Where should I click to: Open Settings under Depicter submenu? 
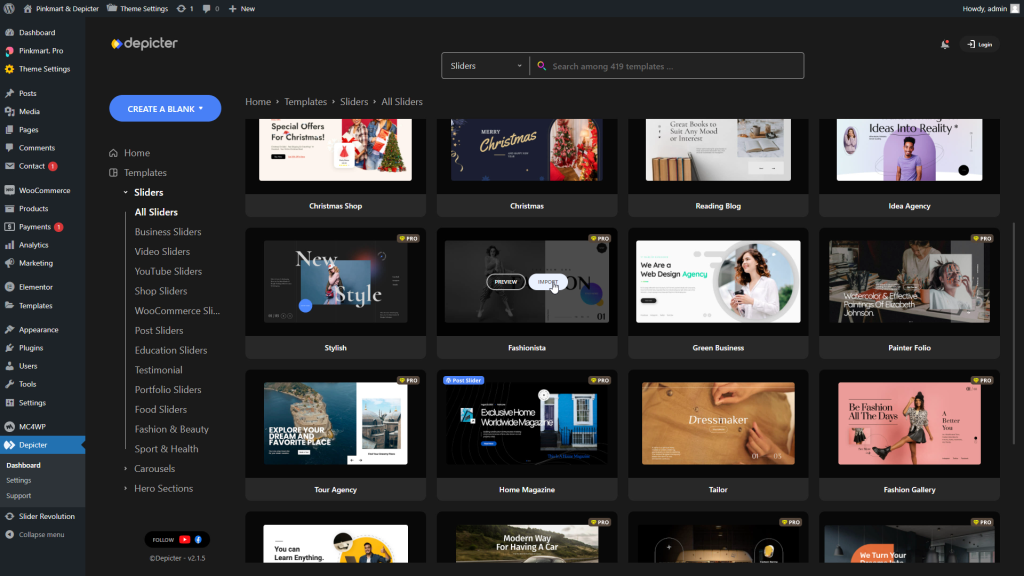coord(18,480)
